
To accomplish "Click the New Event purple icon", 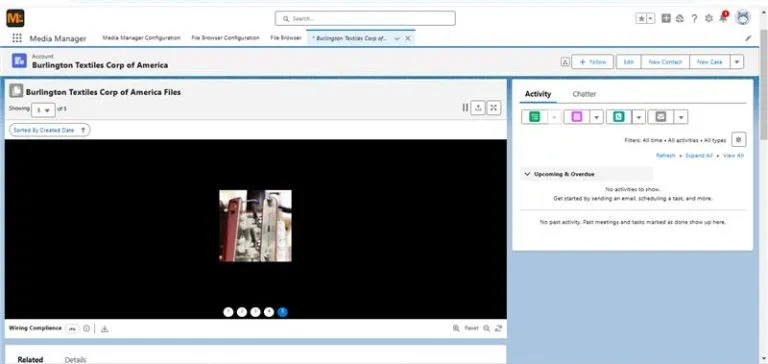I will click(x=577, y=117).
